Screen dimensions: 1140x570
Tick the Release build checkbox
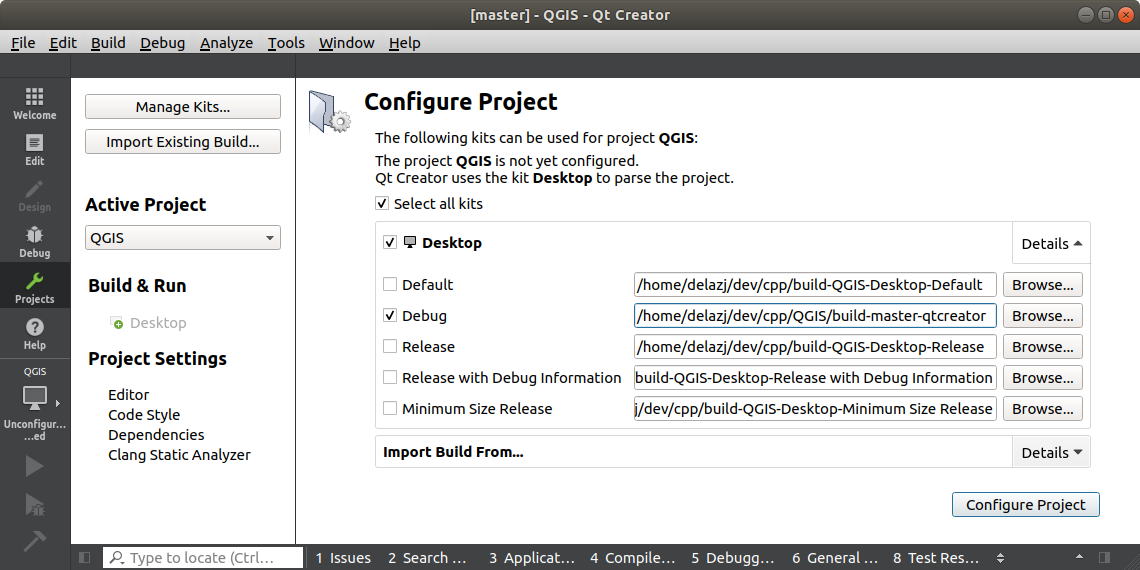[390, 347]
